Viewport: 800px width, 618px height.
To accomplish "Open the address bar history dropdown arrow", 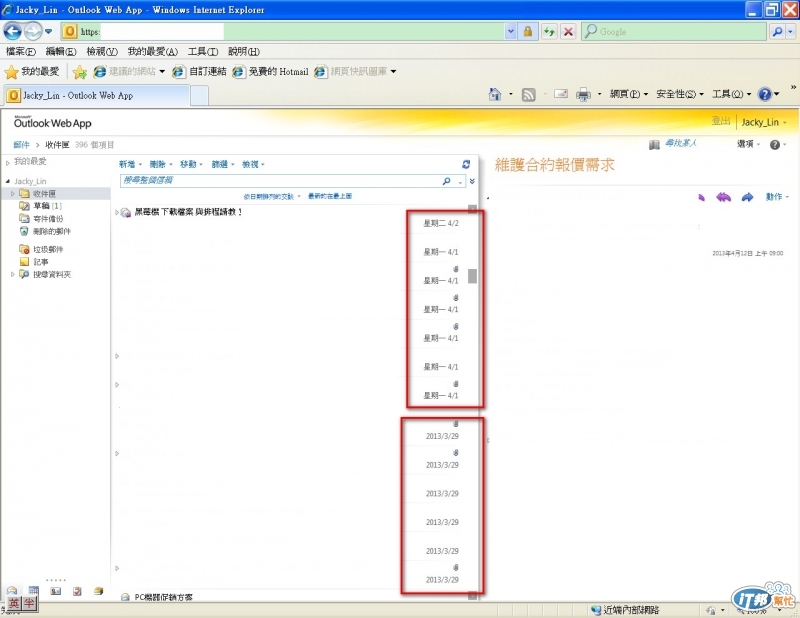I will pos(511,32).
